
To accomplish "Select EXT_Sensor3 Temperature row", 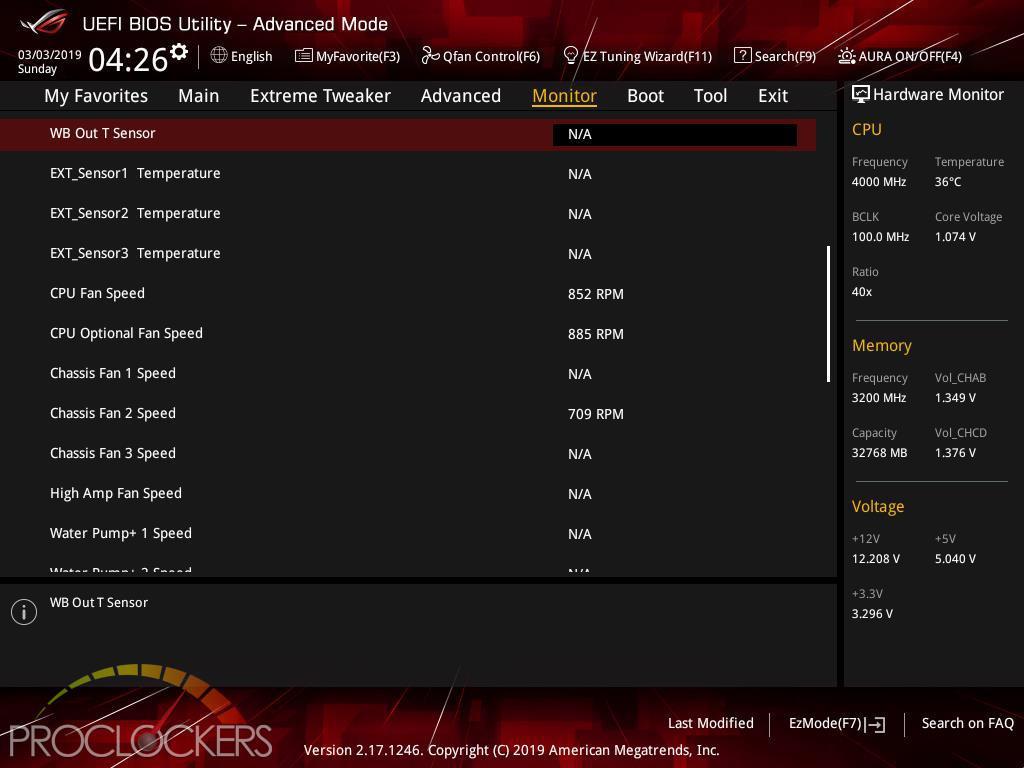I will coord(408,253).
